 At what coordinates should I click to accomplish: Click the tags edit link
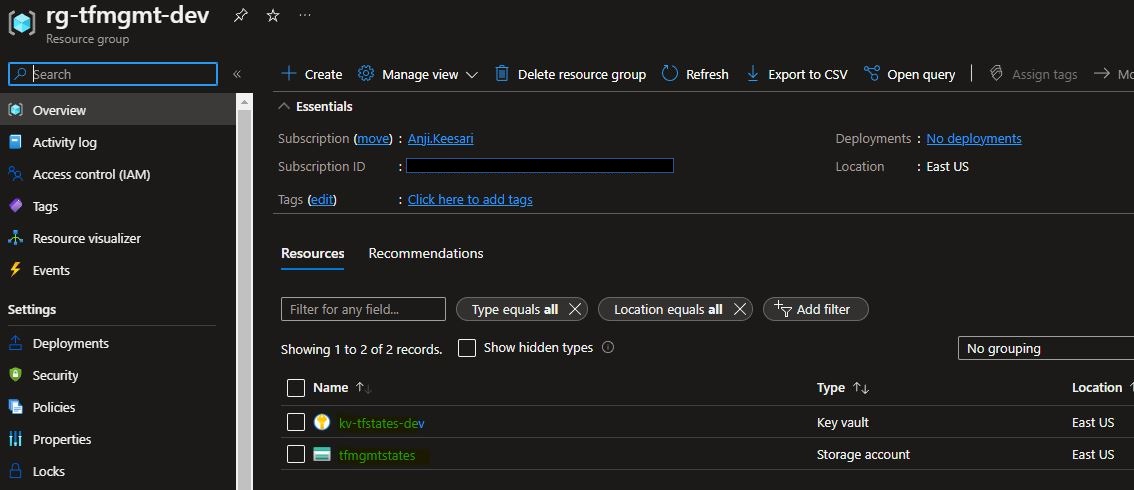coord(322,199)
